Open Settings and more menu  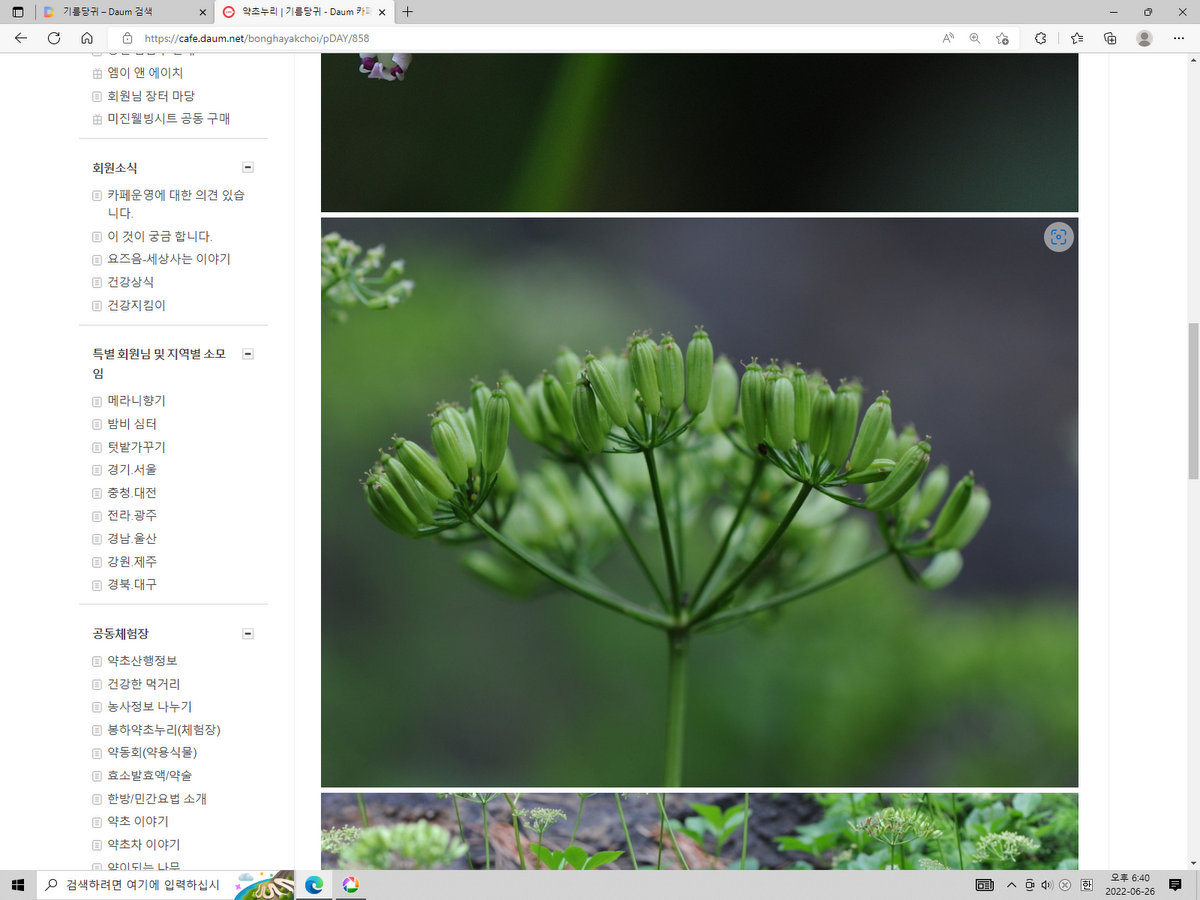point(1178,38)
